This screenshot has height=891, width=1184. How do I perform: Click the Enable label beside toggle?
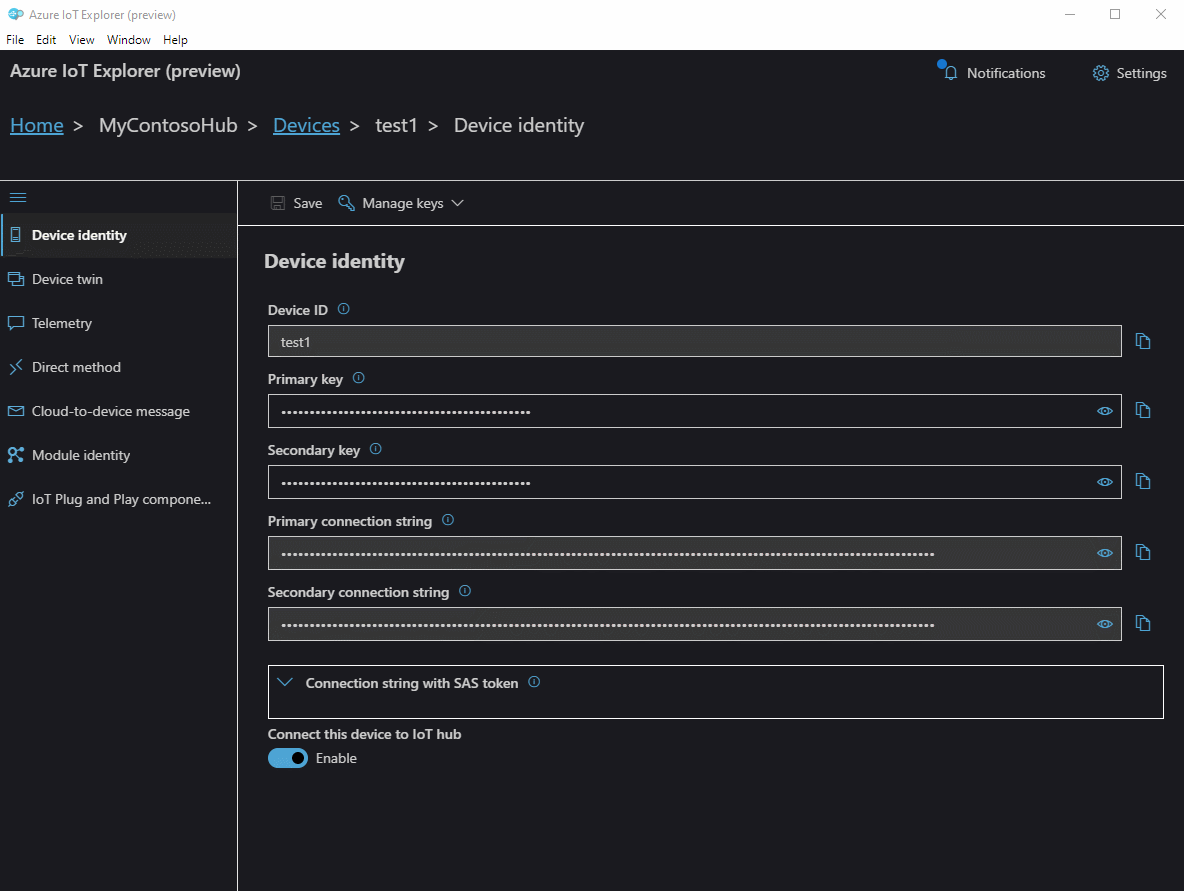click(336, 758)
